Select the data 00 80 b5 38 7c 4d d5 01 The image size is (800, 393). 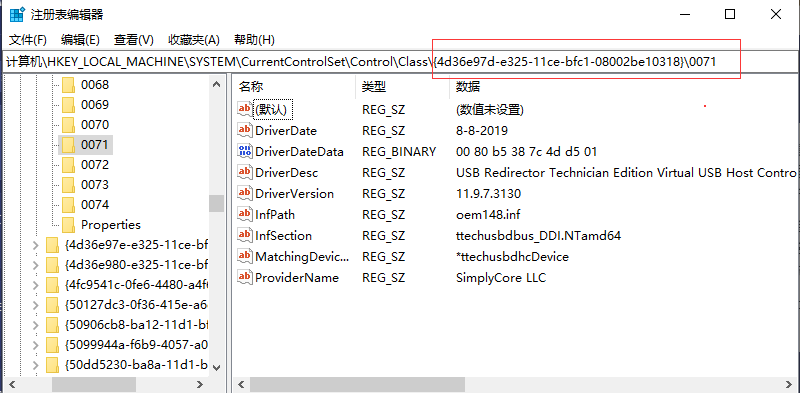[527, 152]
